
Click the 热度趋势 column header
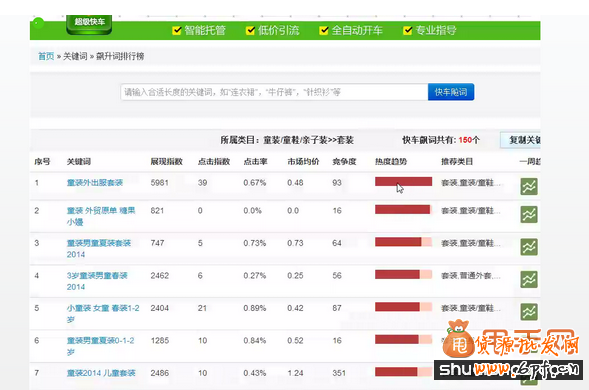click(x=391, y=162)
